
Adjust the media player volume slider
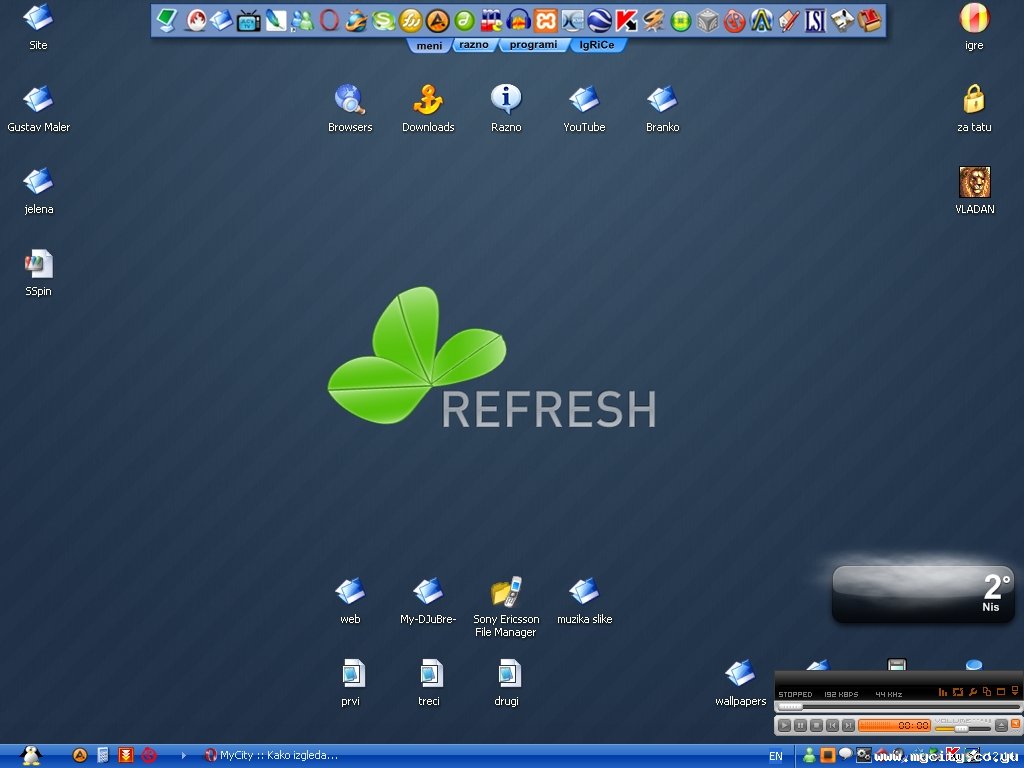tap(963, 728)
